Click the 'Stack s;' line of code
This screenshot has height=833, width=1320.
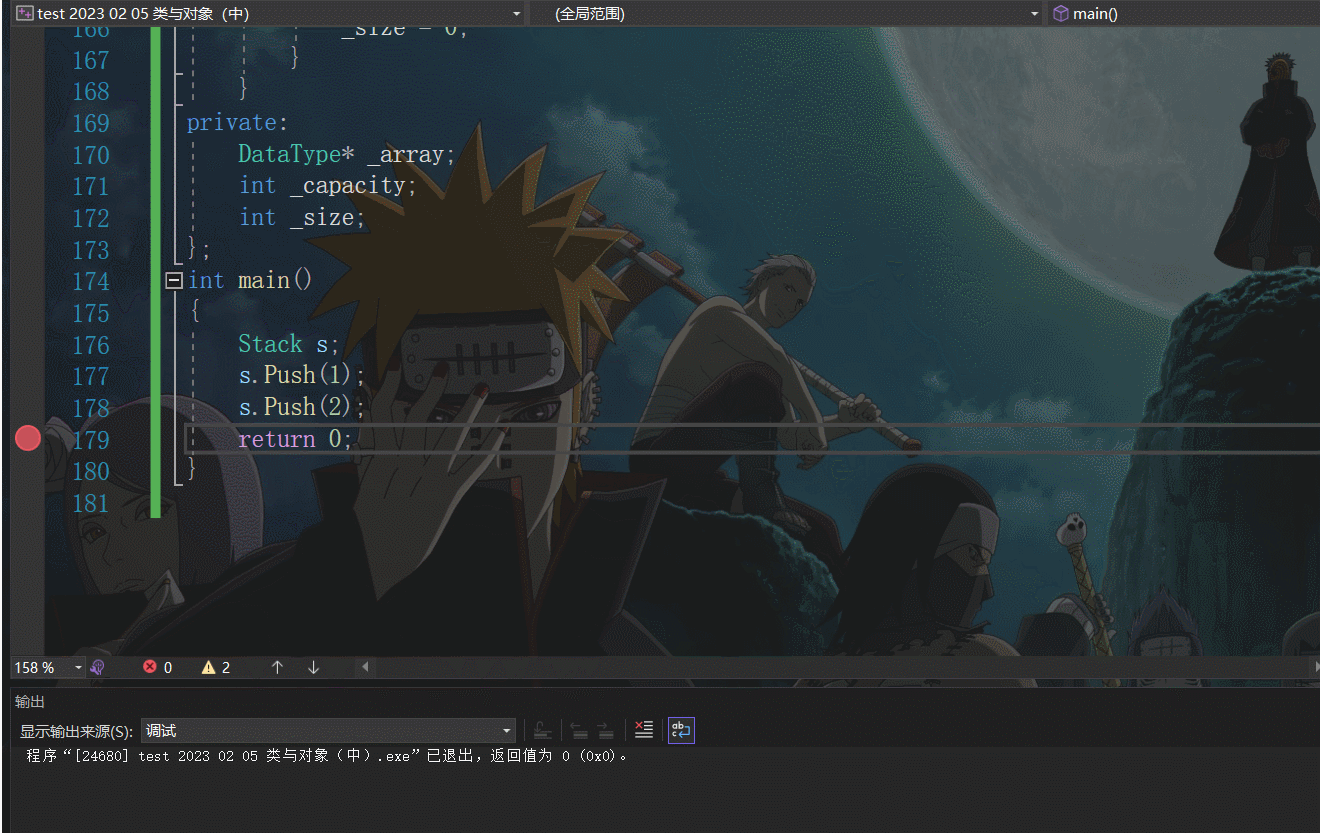pyautogui.click(x=289, y=344)
